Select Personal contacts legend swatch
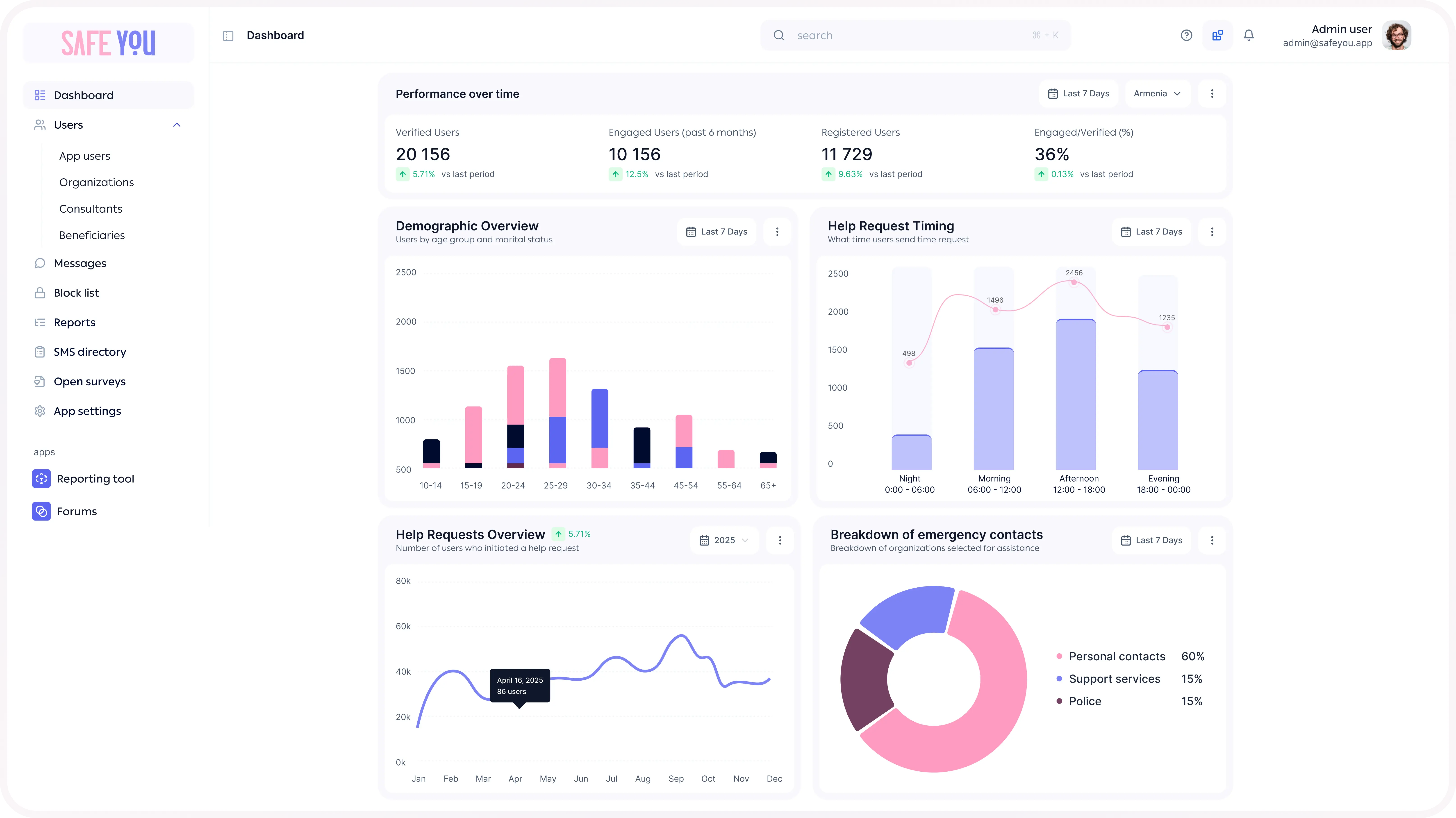1456x818 pixels. [x=1059, y=656]
